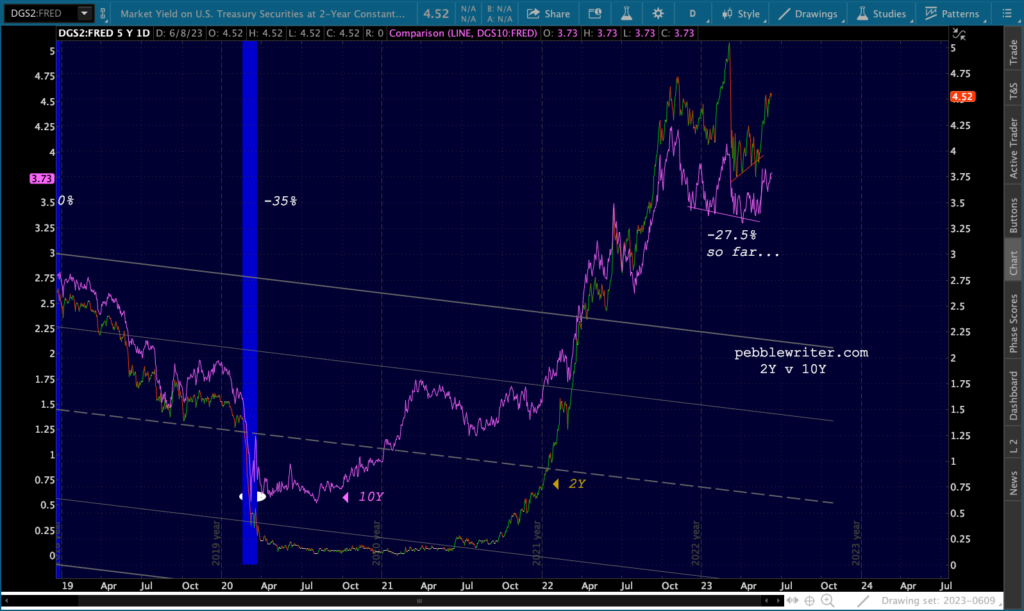The height and width of the screenshot is (611, 1024).
Task: Open the symbol selector dropdown arrow
Action: [84, 13]
